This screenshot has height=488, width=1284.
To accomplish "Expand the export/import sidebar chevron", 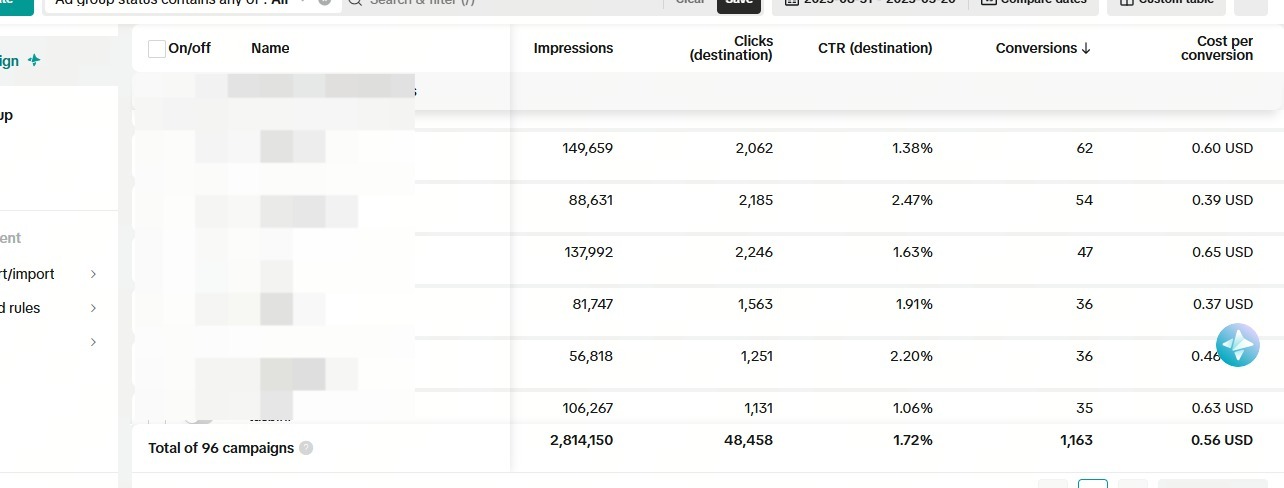I will pyautogui.click(x=94, y=274).
